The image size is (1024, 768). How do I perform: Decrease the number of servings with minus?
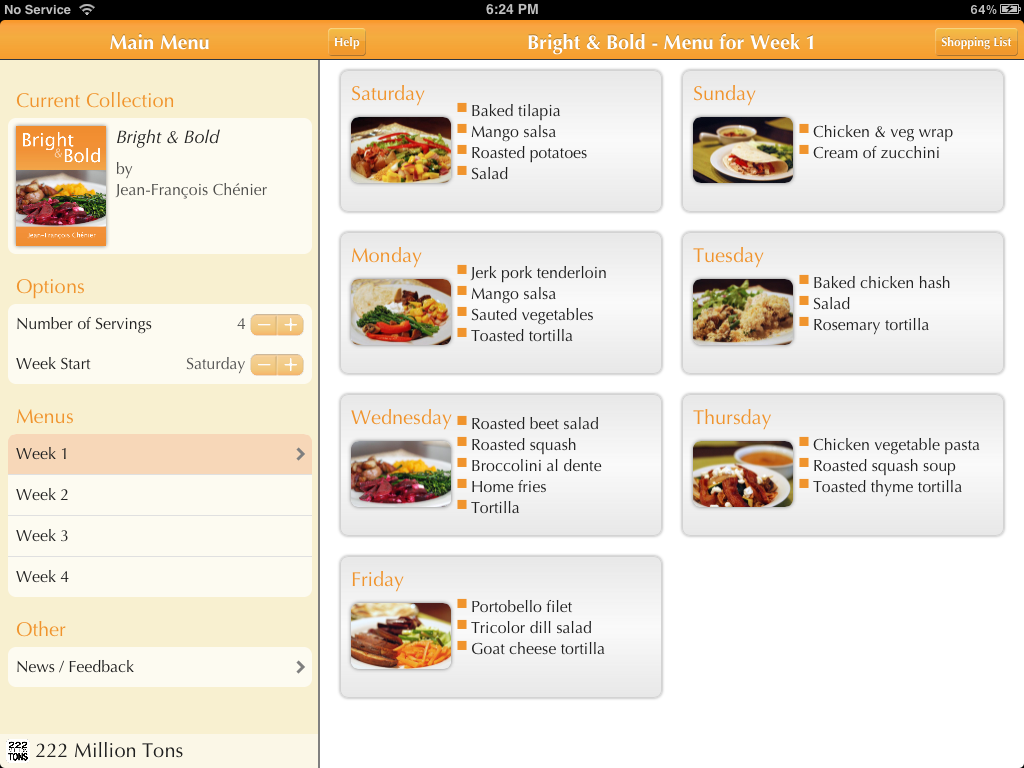click(x=264, y=325)
